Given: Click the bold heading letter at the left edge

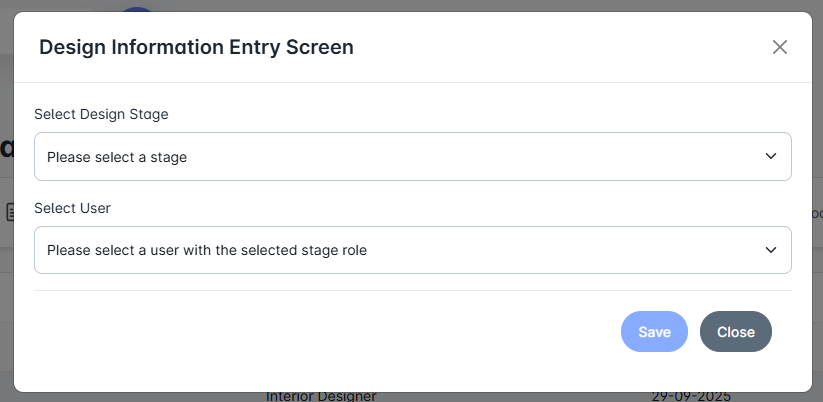Looking at the screenshot, I should point(6,150).
